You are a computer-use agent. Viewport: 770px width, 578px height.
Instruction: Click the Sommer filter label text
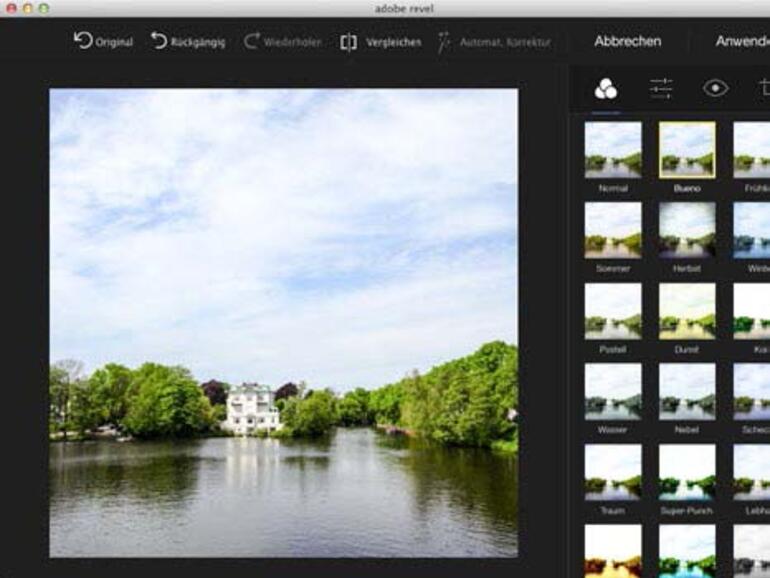613,269
